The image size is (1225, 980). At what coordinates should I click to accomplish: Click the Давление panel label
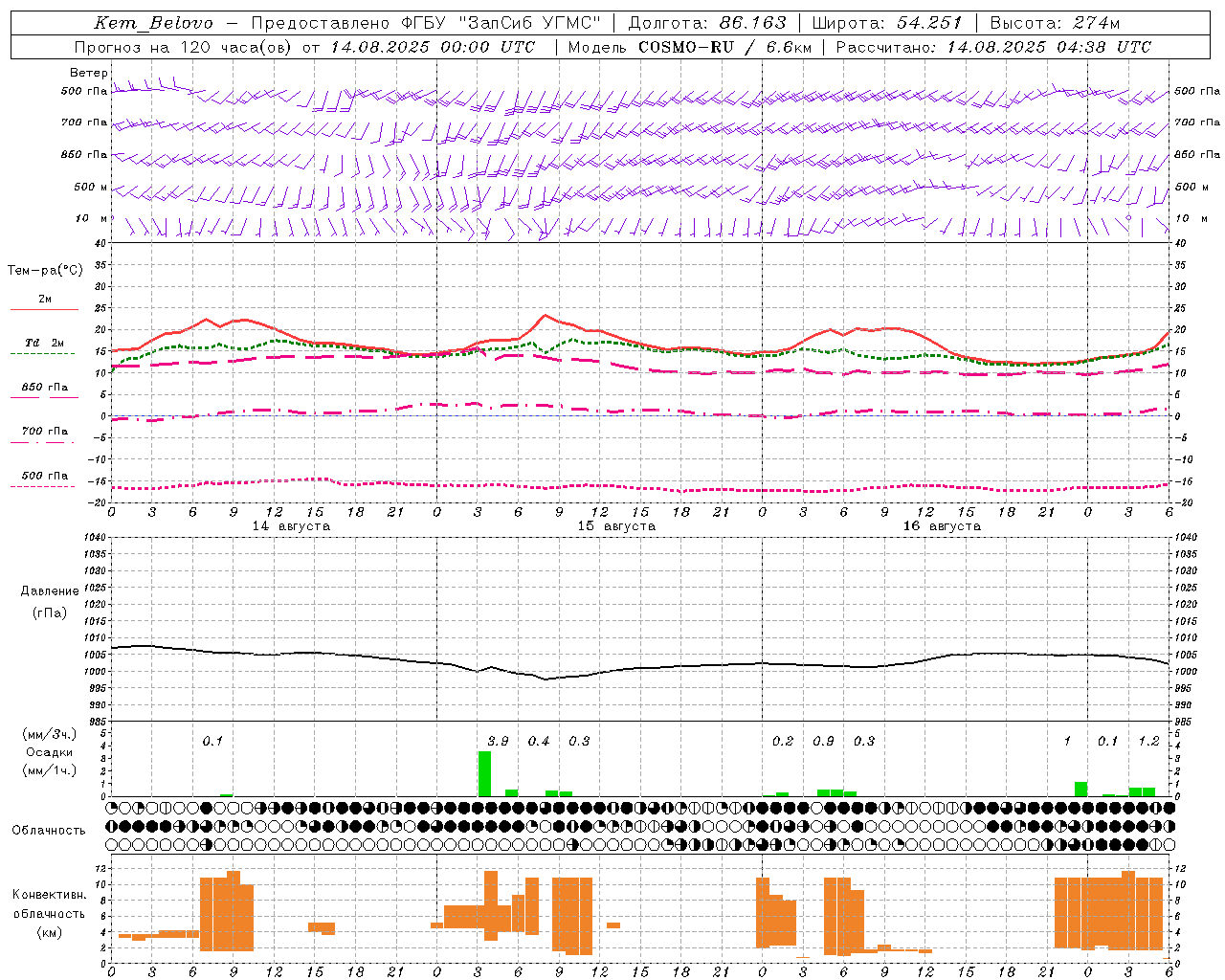click(x=50, y=591)
